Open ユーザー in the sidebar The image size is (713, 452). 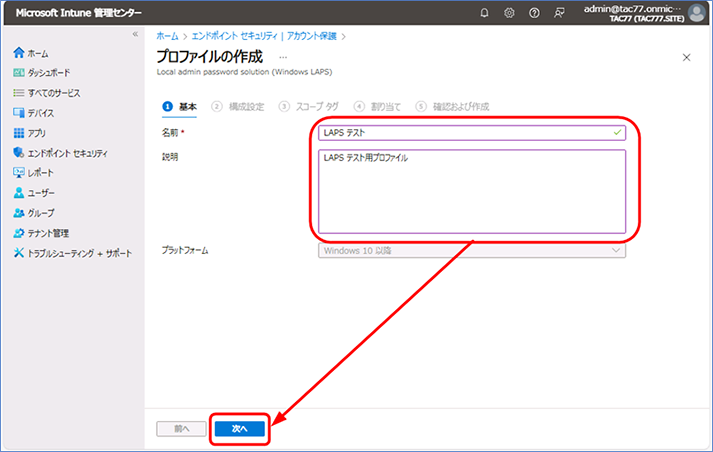point(41,193)
